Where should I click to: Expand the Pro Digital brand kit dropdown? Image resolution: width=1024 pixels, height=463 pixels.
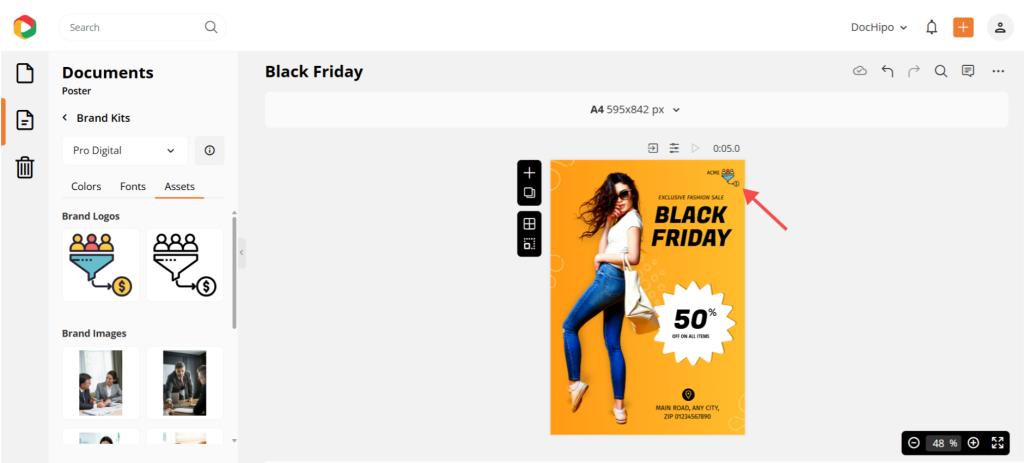coord(125,150)
